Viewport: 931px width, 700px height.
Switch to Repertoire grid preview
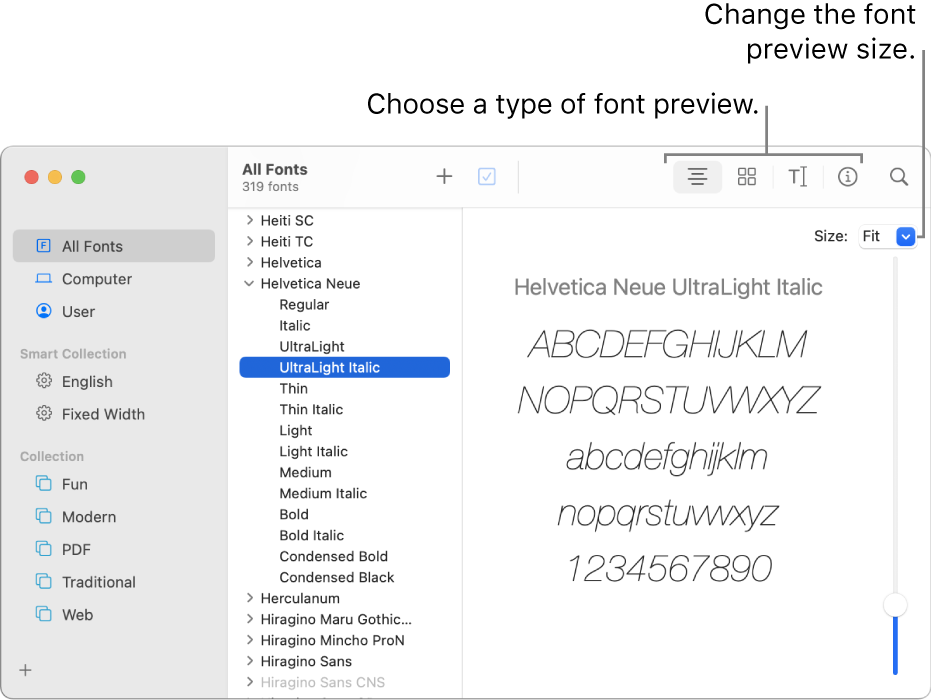[x=747, y=177]
